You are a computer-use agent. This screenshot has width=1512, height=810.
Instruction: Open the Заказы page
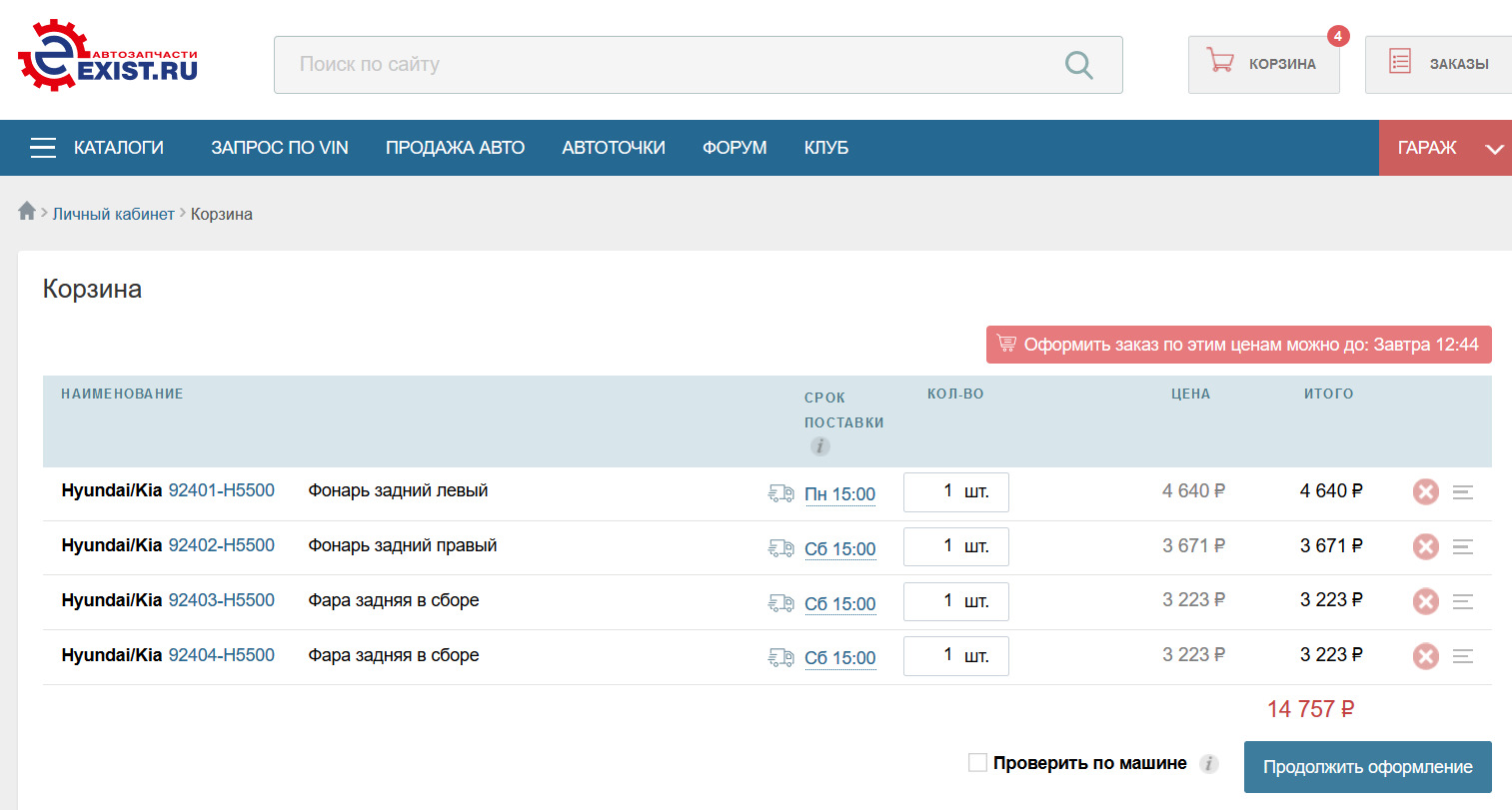tap(1439, 64)
